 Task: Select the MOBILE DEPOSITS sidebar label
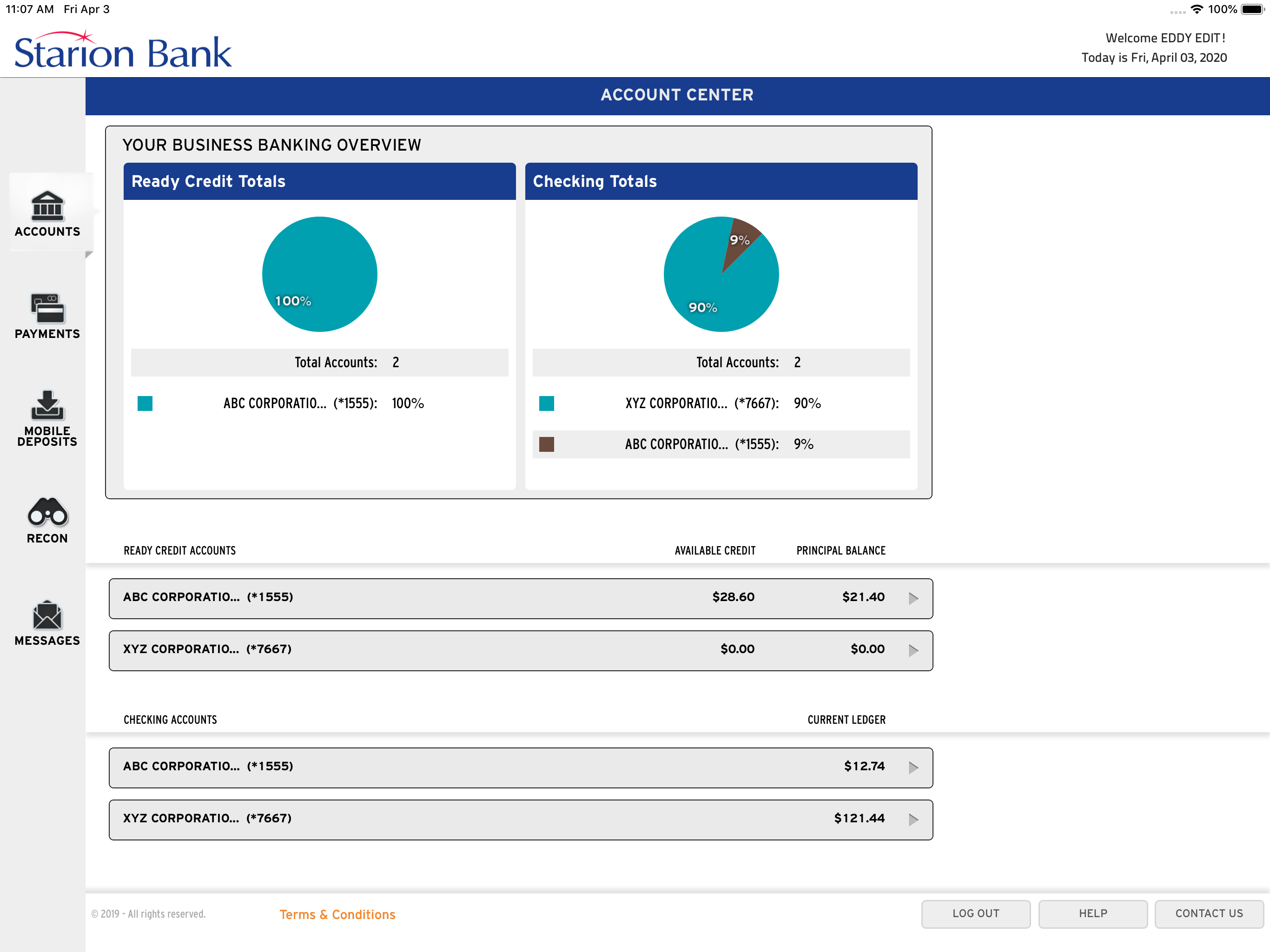click(x=47, y=436)
